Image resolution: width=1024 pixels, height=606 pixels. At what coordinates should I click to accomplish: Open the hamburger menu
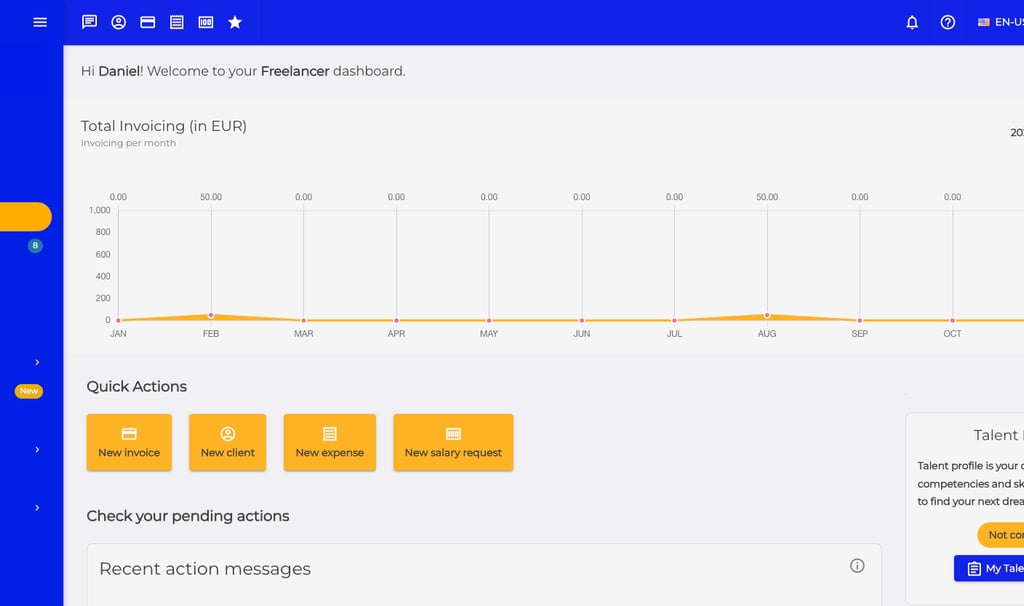[40, 22]
